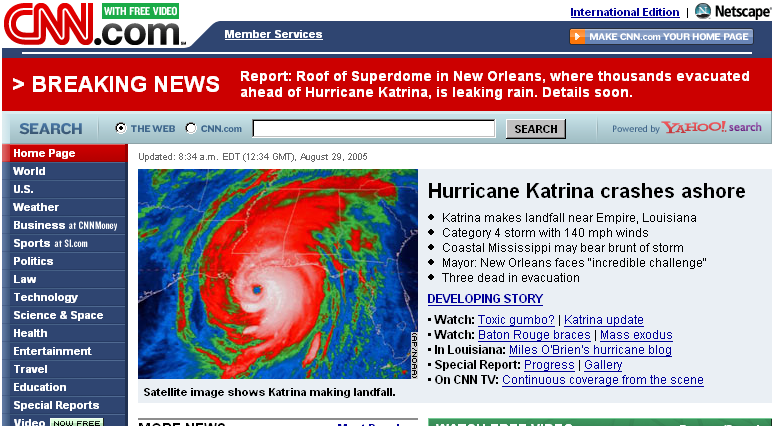The height and width of the screenshot is (426, 772).
Task: Click the satellite image caption text
Action: (x=269, y=393)
